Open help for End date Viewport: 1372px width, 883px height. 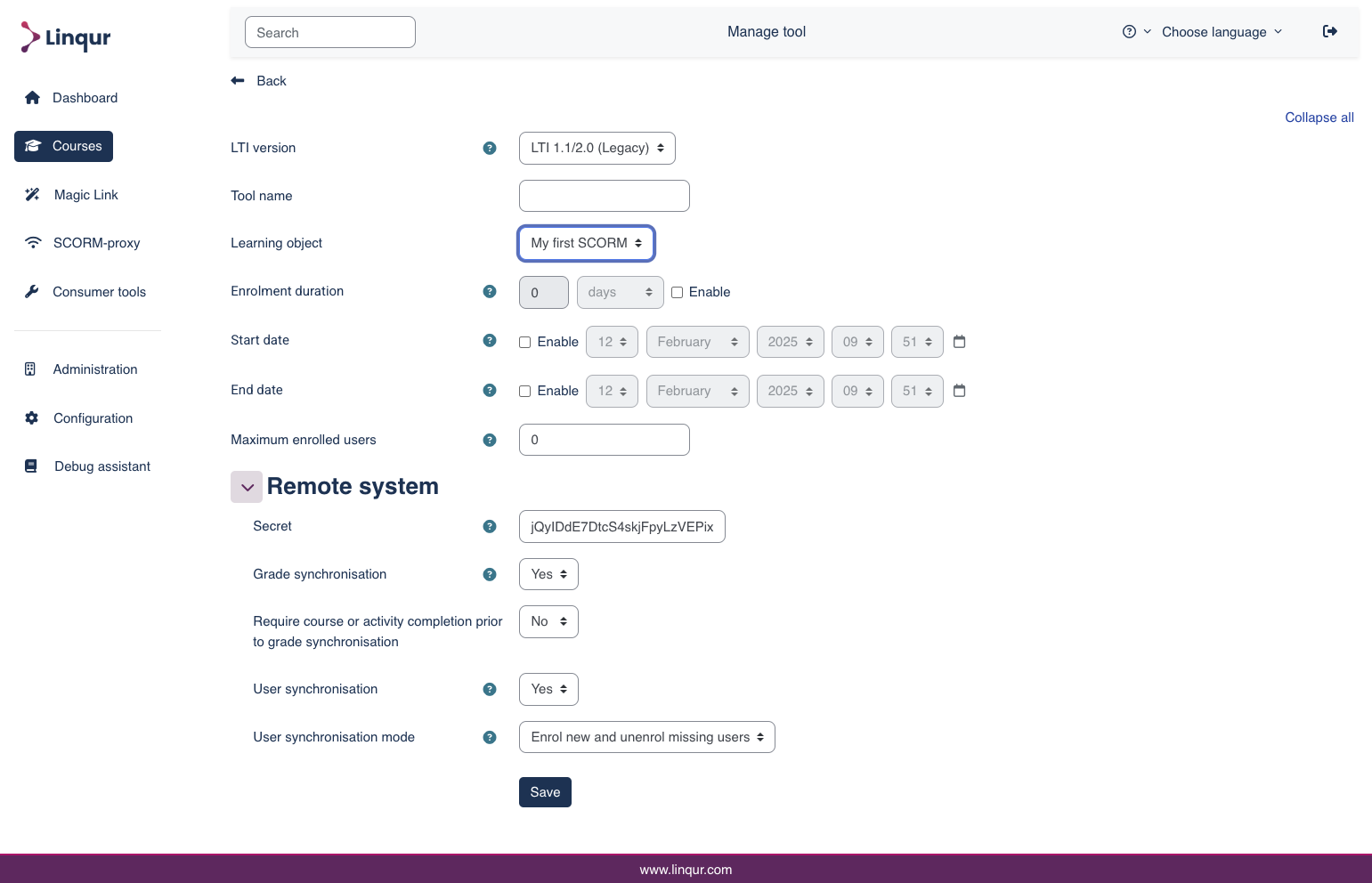(490, 391)
